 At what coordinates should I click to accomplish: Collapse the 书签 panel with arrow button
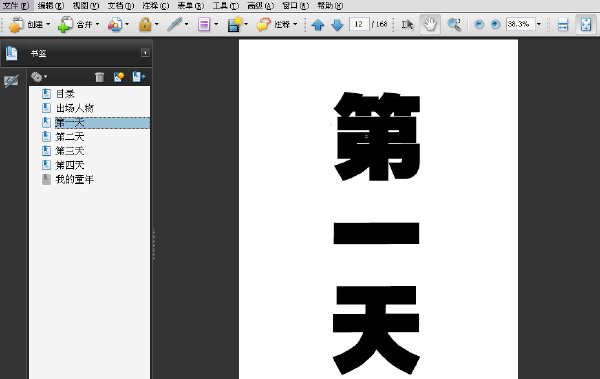pos(145,52)
